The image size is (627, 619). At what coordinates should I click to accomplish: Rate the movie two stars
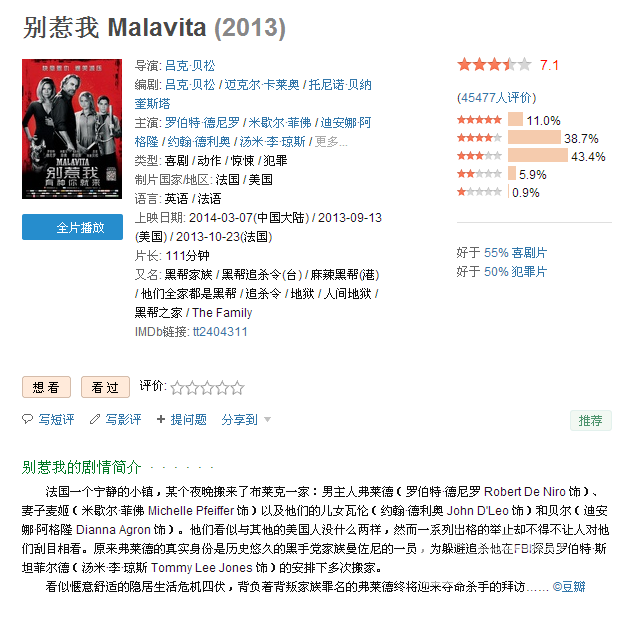click(x=192, y=388)
